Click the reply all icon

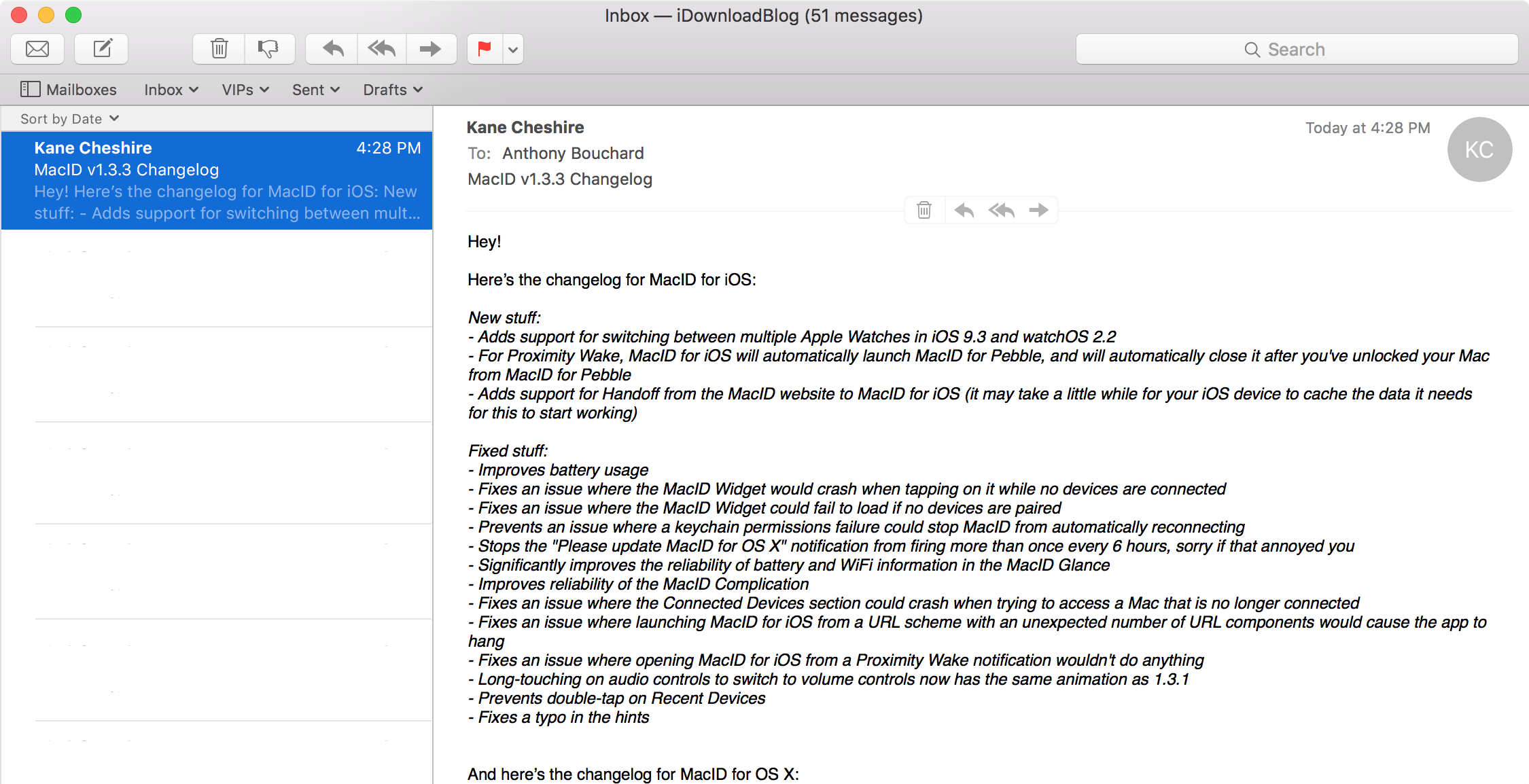click(1001, 209)
